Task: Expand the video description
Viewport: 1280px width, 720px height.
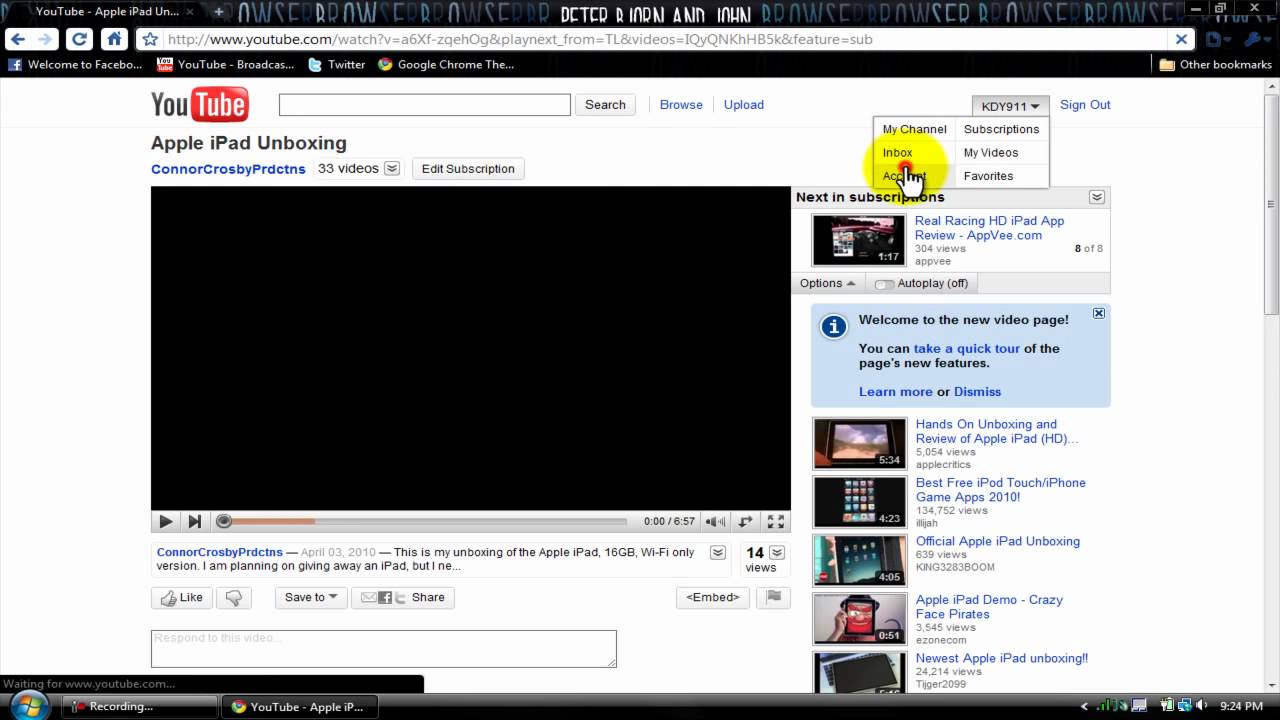Action: pyautogui.click(x=717, y=553)
